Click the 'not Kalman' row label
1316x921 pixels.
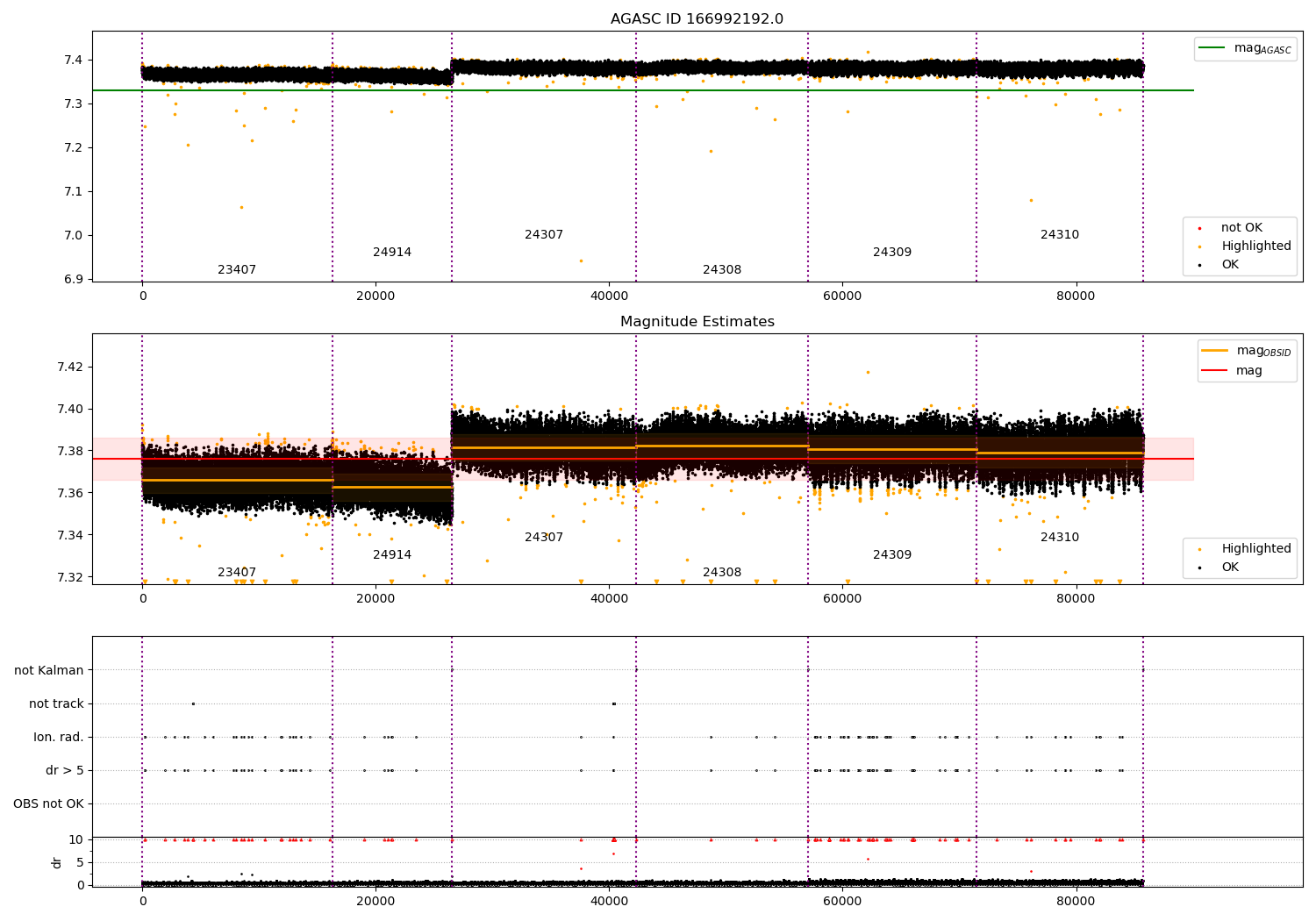tap(49, 671)
